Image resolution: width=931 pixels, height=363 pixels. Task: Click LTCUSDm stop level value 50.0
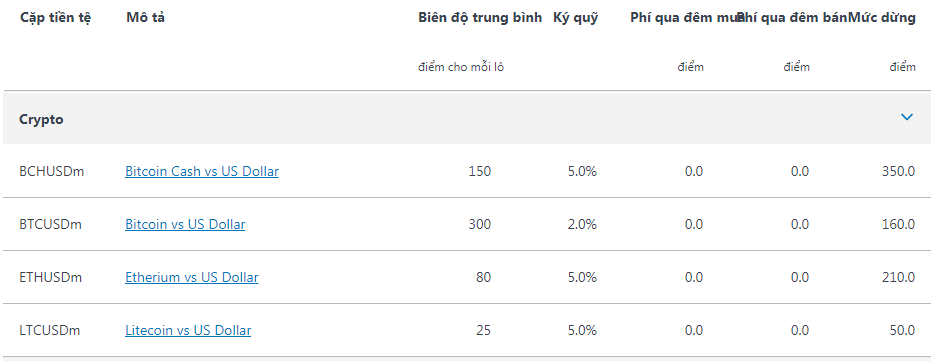(902, 330)
